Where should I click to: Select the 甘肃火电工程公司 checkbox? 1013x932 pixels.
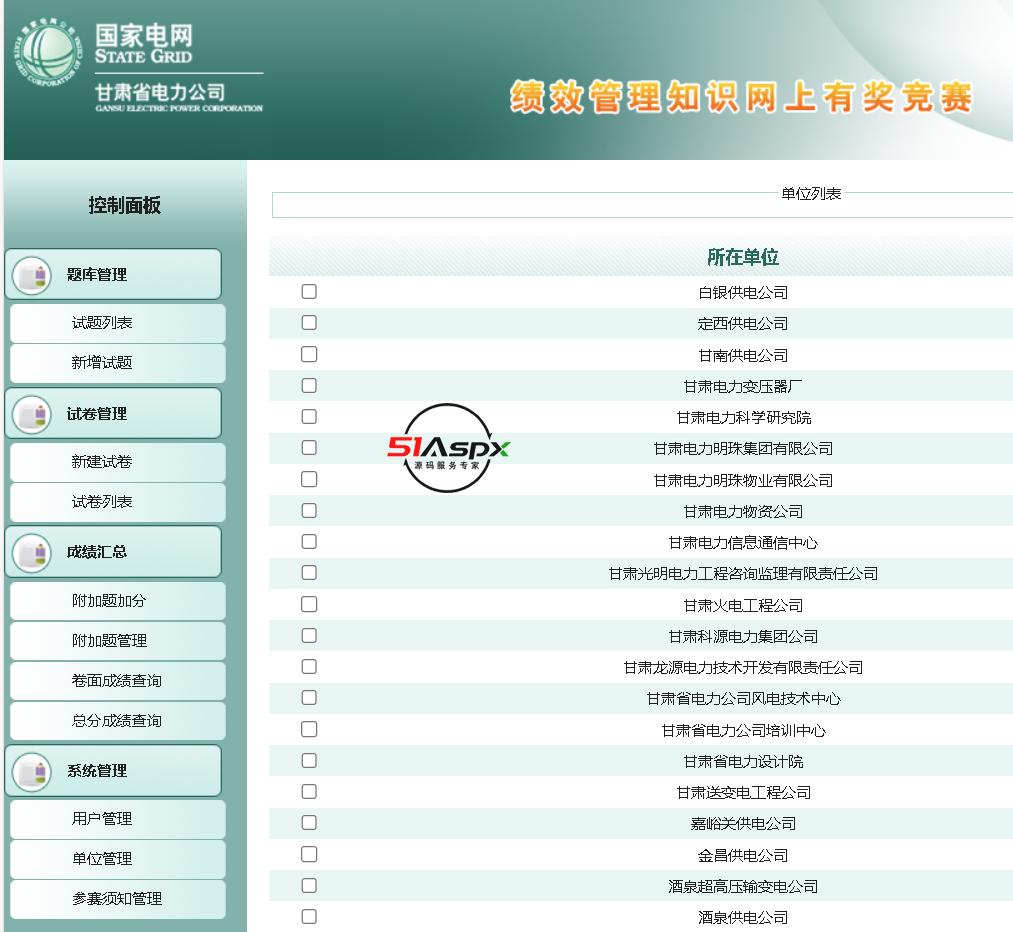tap(309, 605)
